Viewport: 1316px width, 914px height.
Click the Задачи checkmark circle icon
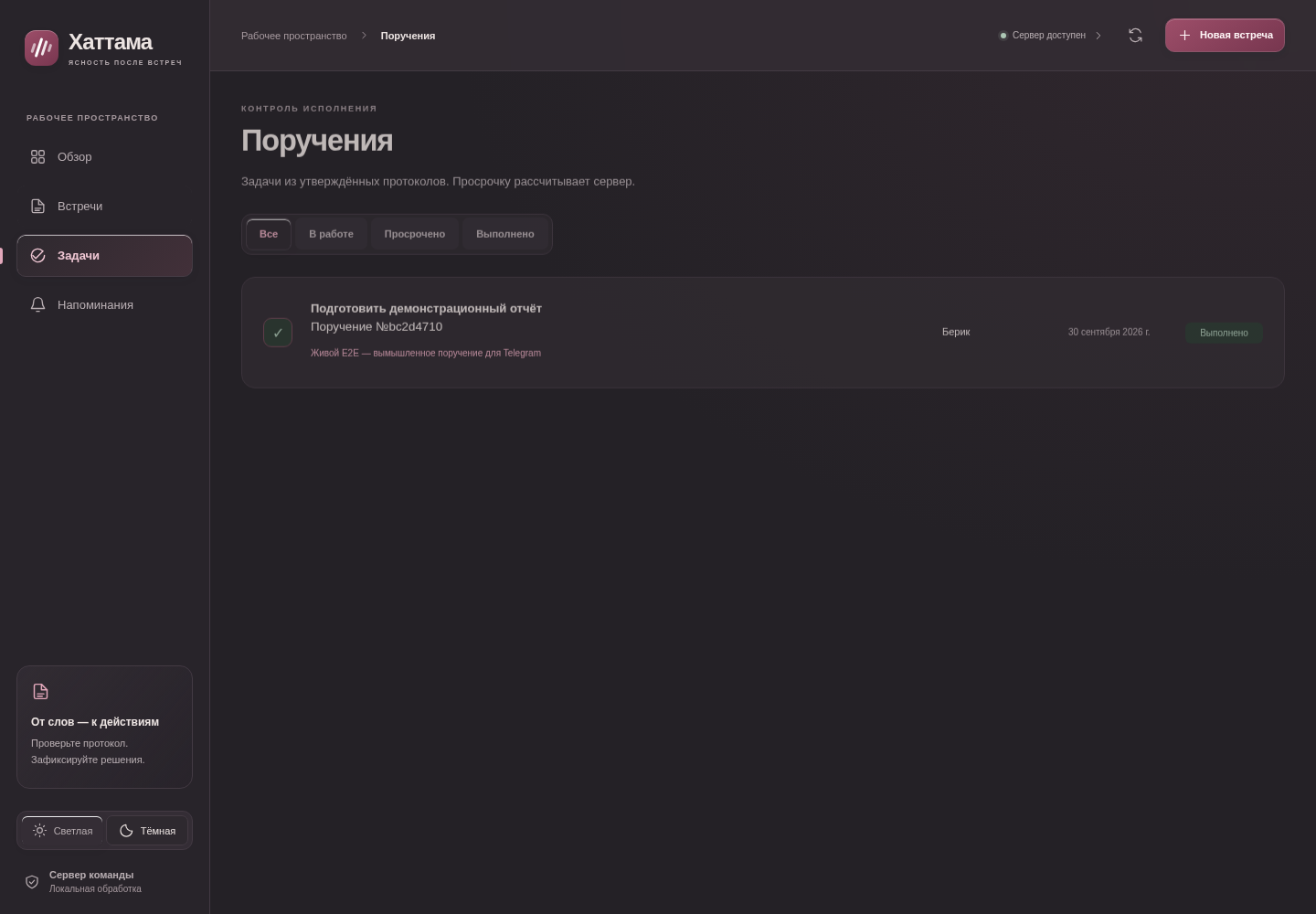[x=37, y=256]
